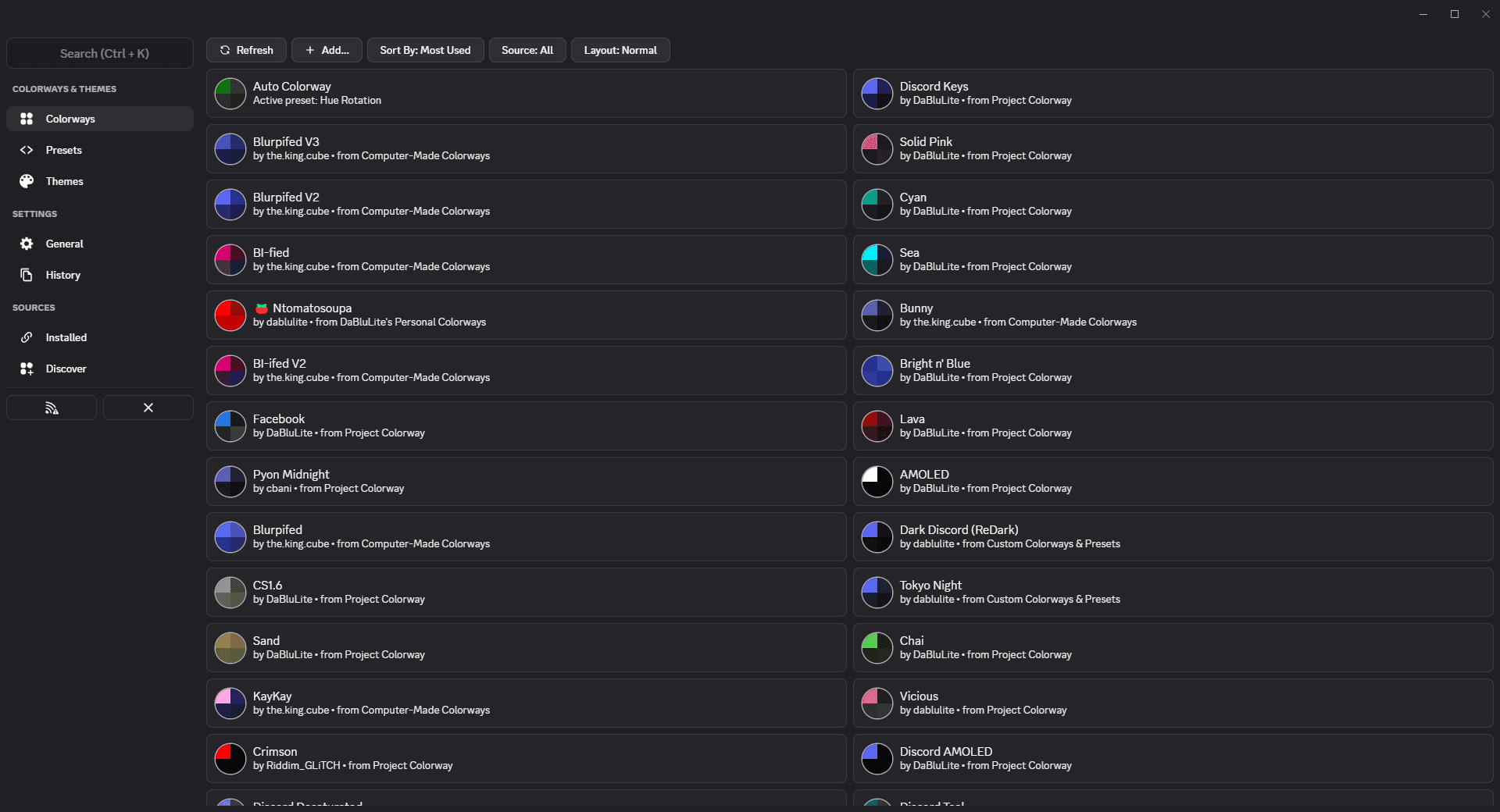1500x812 pixels.
Task: Open the Source: All filter dropdown
Action: [527, 50]
